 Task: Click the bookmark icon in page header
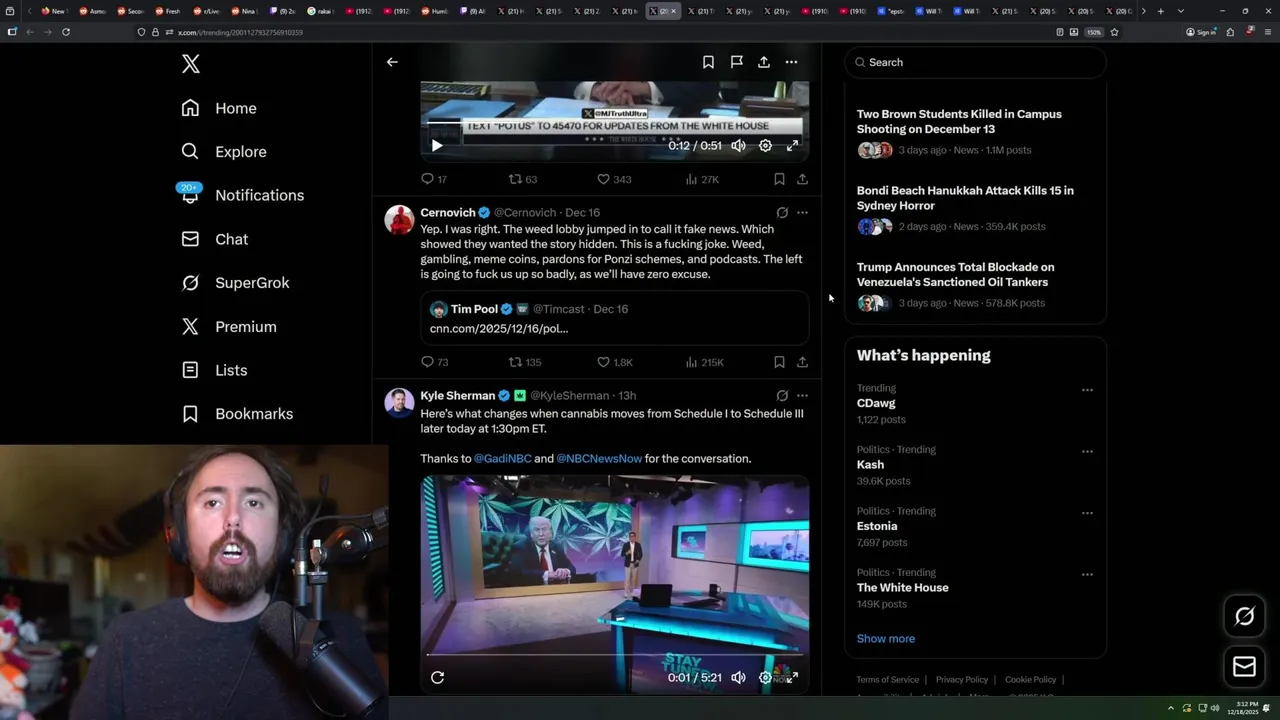[x=708, y=62]
